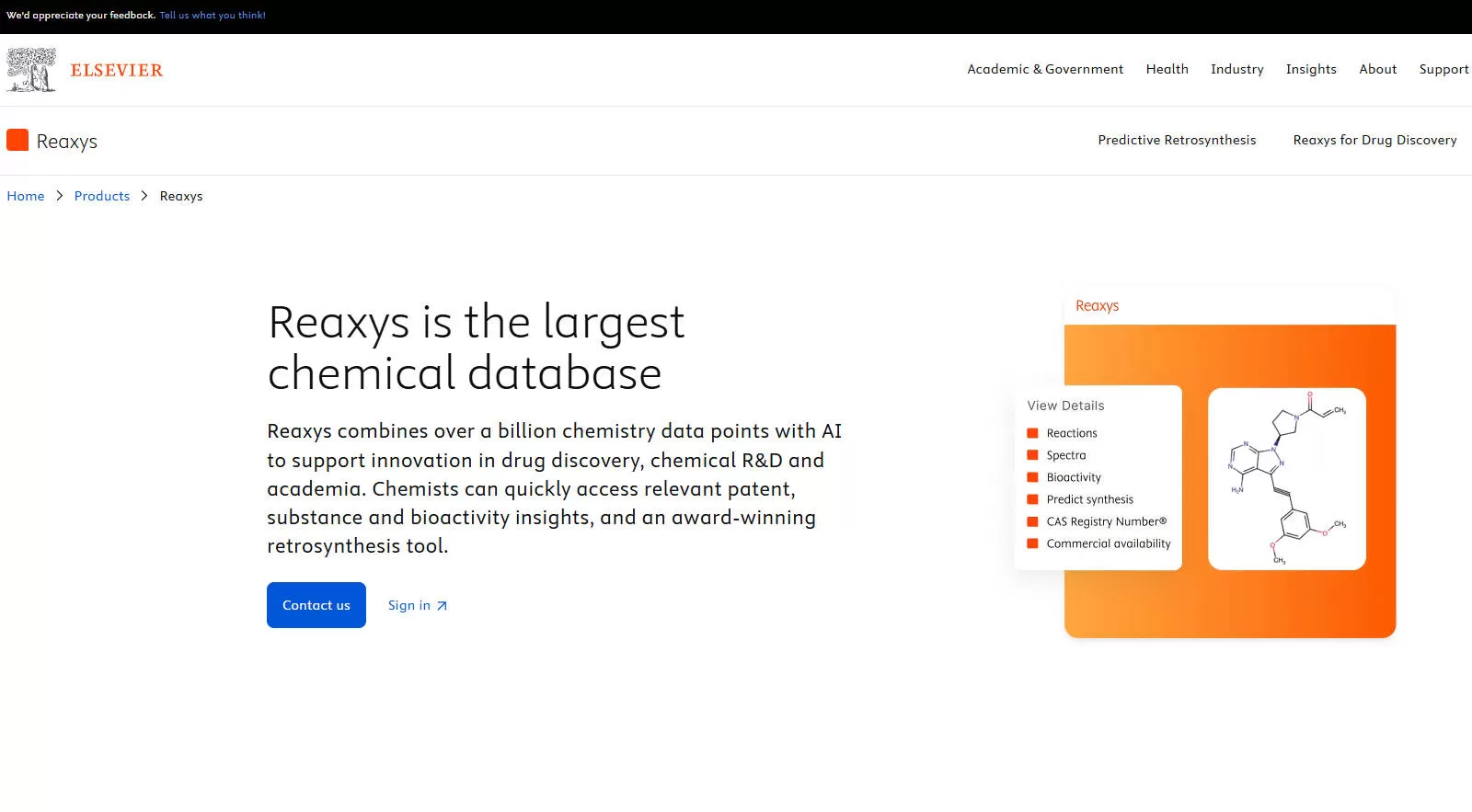Click the Reaxys breadcrumb text
The height and width of the screenshot is (812, 1472).
(x=181, y=196)
